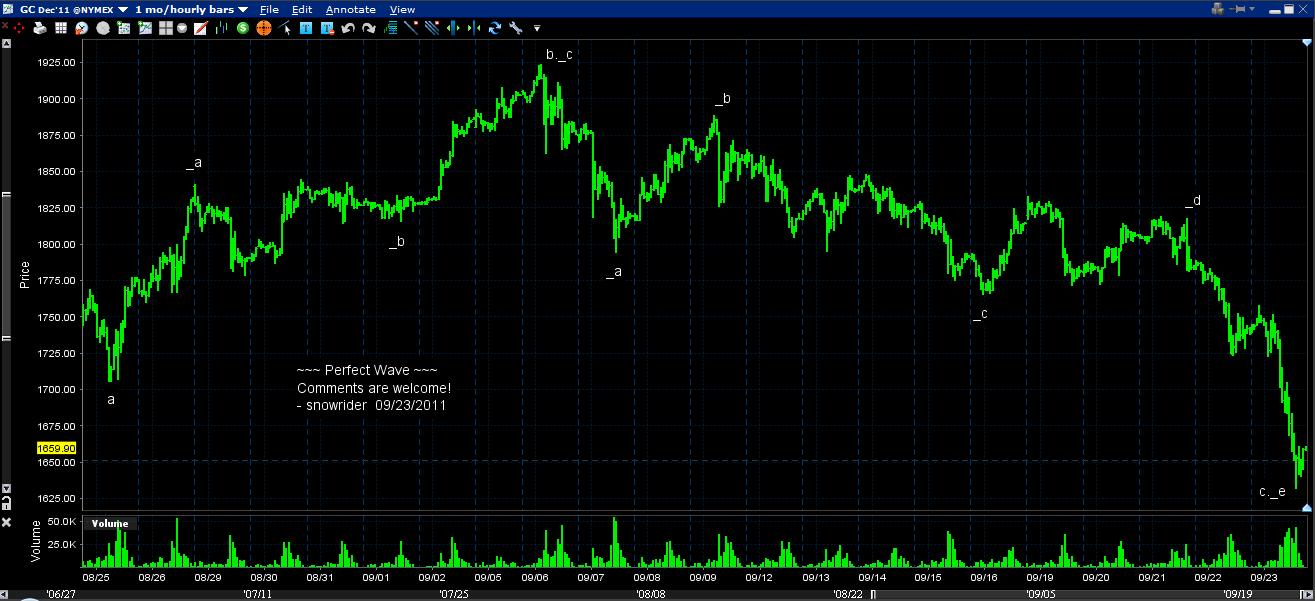Redo the last undone action

pyautogui.click(x=369, y=28)
